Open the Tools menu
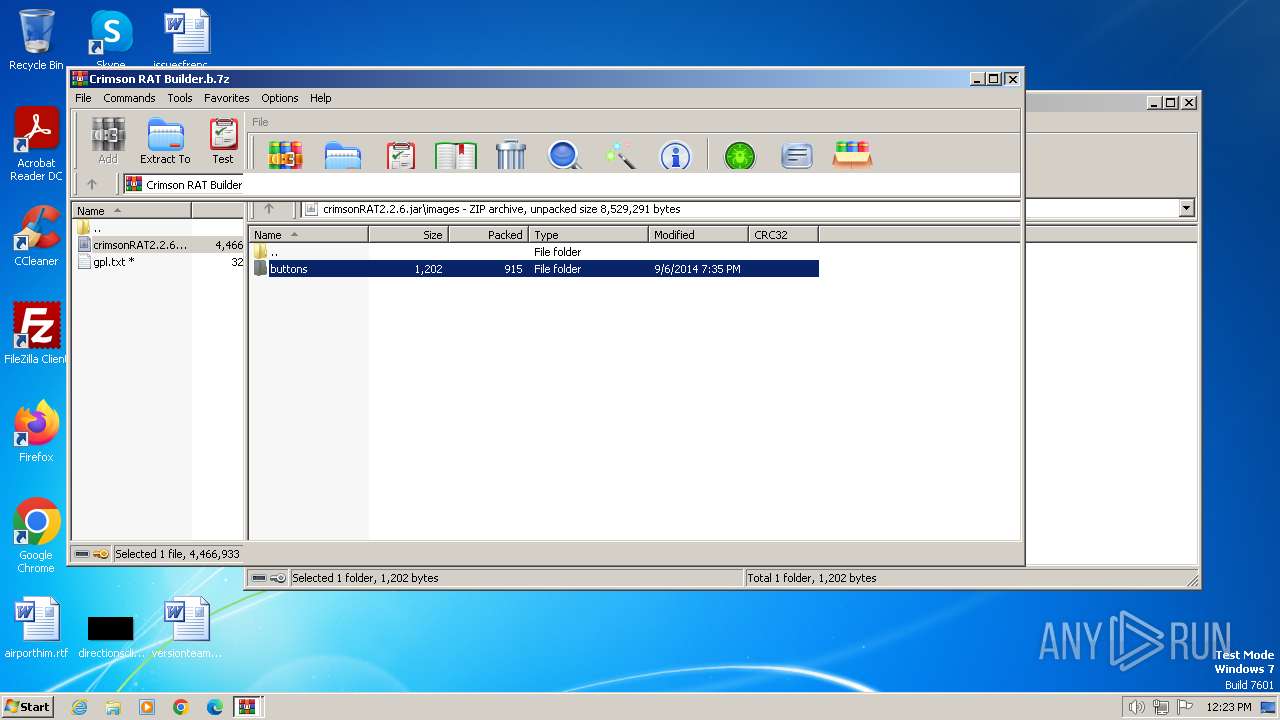1280x720 pixels. pyautogui.click(x=180, y=98)
